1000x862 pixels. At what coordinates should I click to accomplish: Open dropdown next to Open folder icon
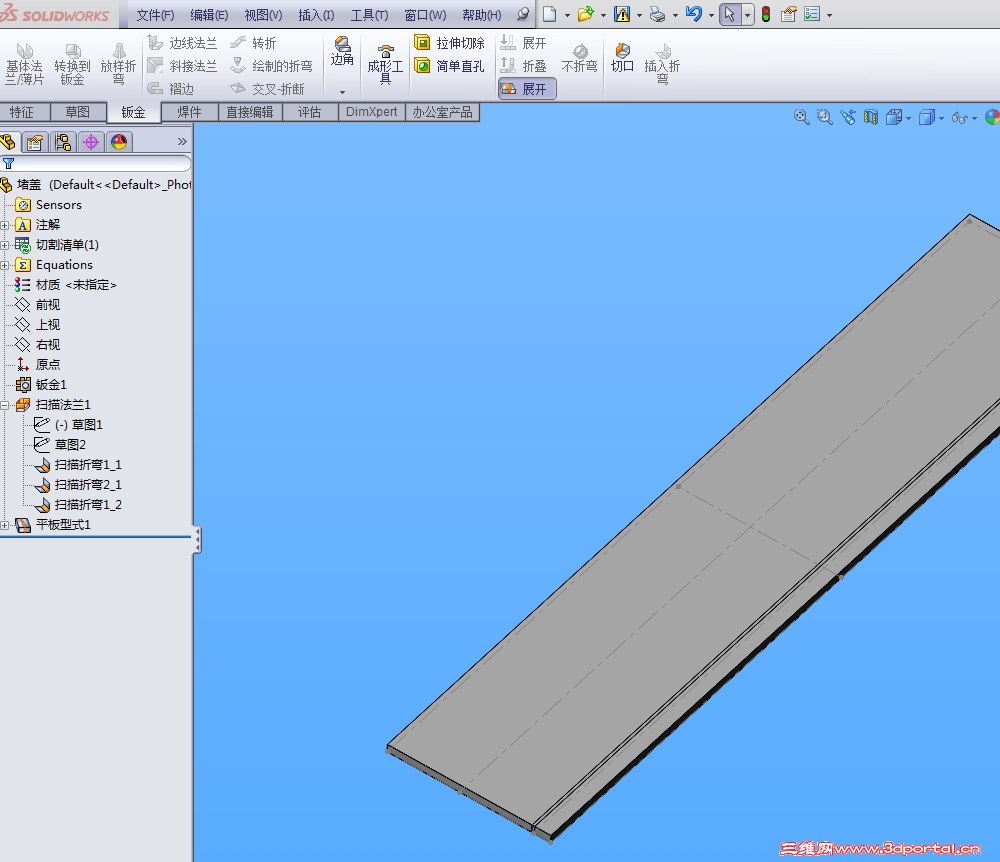[x=603, y=15]
